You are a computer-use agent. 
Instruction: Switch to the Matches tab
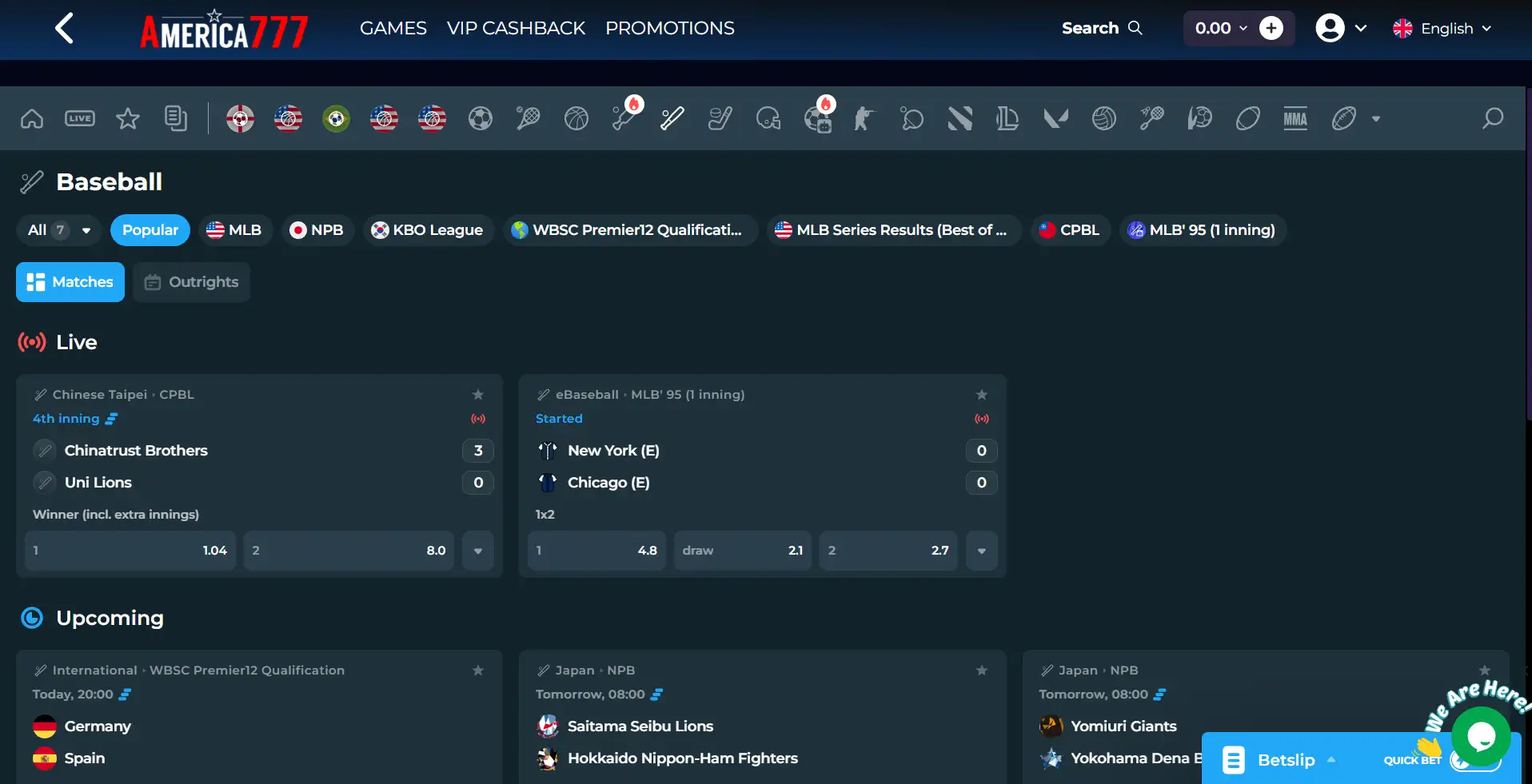click(70, 282)
